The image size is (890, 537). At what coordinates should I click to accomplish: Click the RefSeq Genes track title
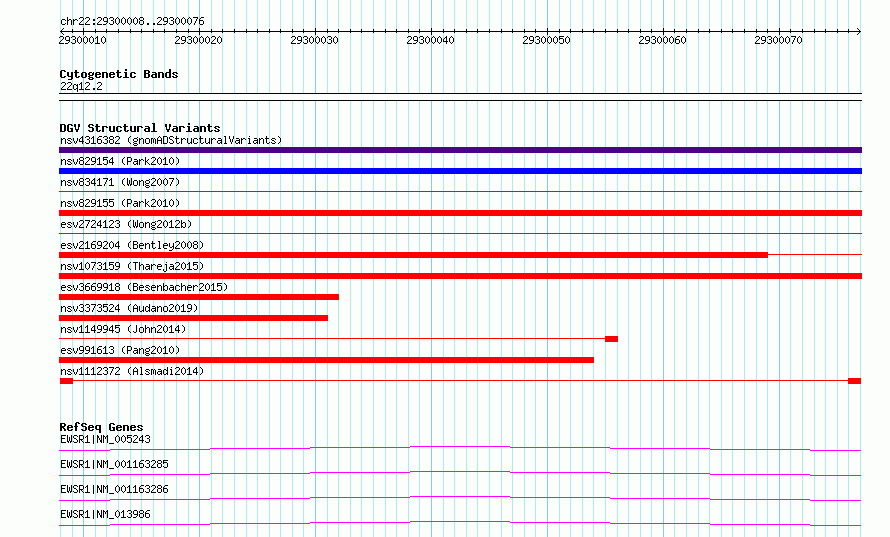[101, 427]
